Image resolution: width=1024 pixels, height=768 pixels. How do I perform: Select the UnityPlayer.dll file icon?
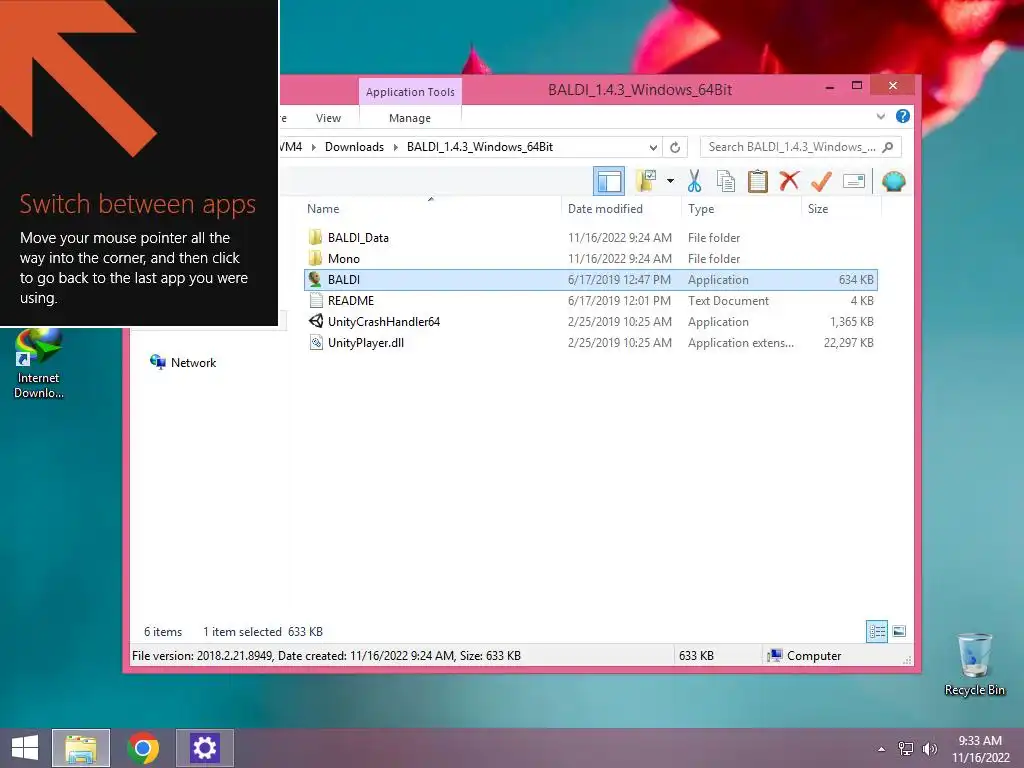pos(315,342)
